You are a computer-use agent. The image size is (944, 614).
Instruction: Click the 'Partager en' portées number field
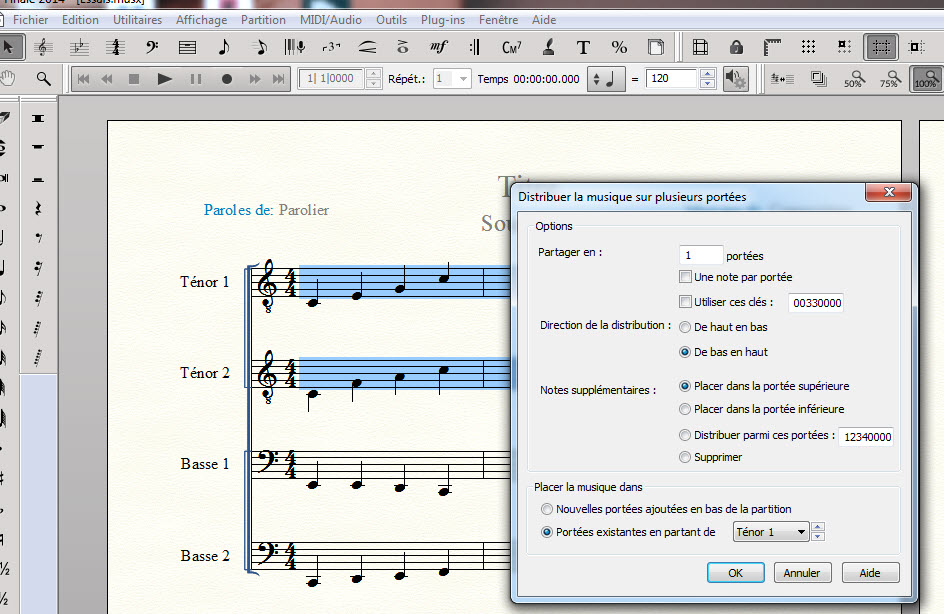point(700,256)
